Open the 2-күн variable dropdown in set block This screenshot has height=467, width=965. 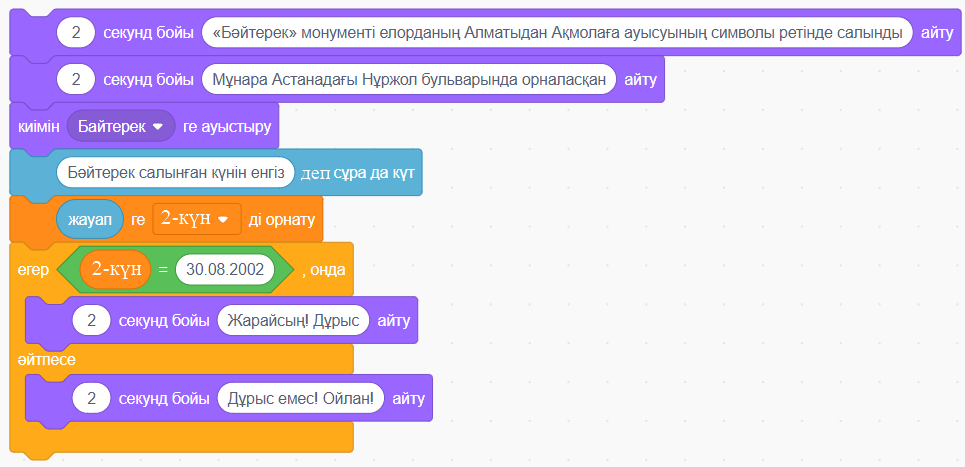point(197,218)
